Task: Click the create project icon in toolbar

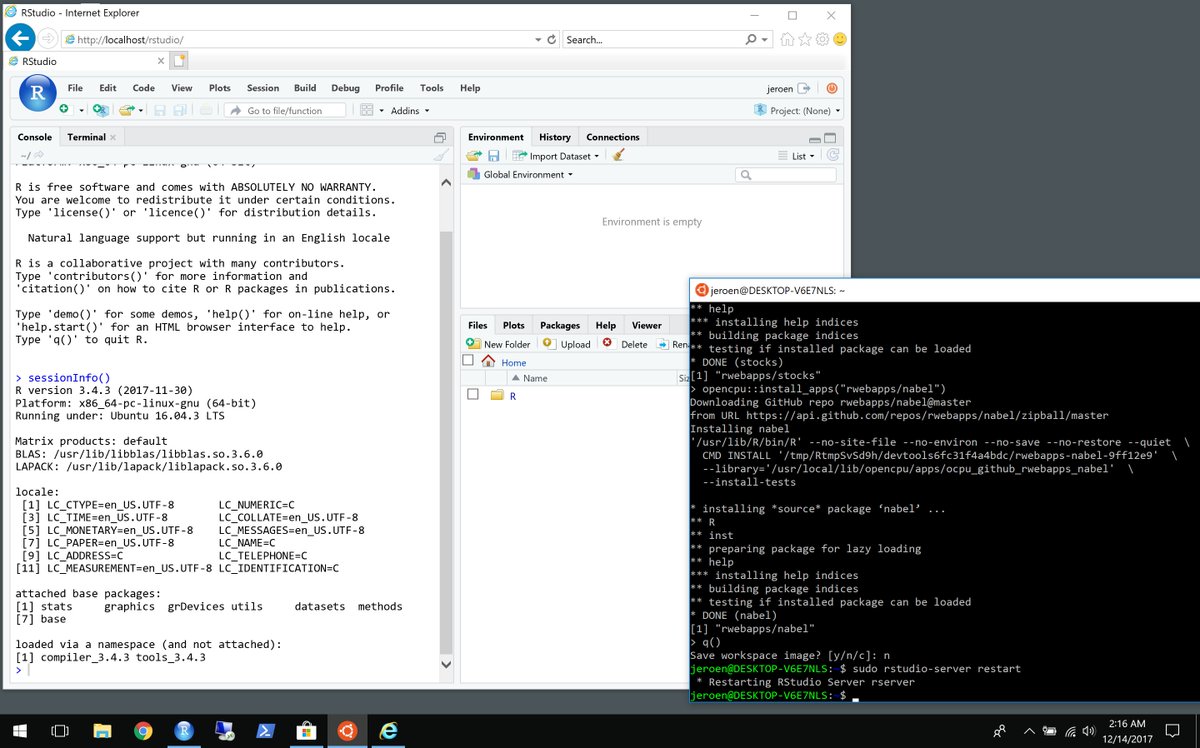Action: pyautogui.click(x=100, y=110)
